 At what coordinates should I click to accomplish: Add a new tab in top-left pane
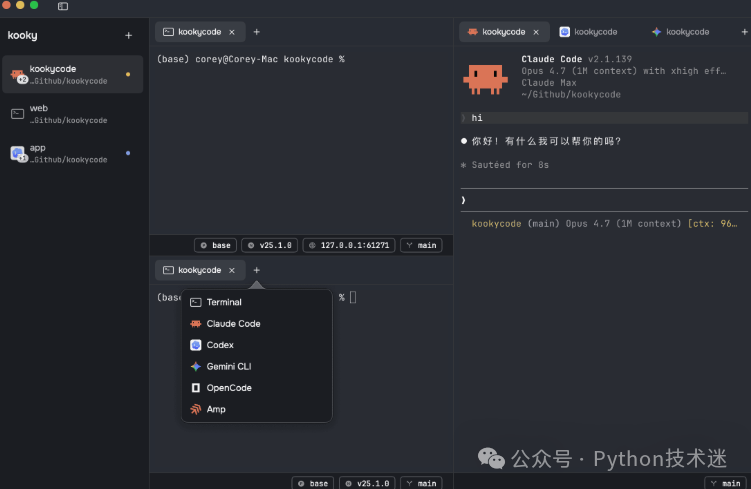(257, 32)
